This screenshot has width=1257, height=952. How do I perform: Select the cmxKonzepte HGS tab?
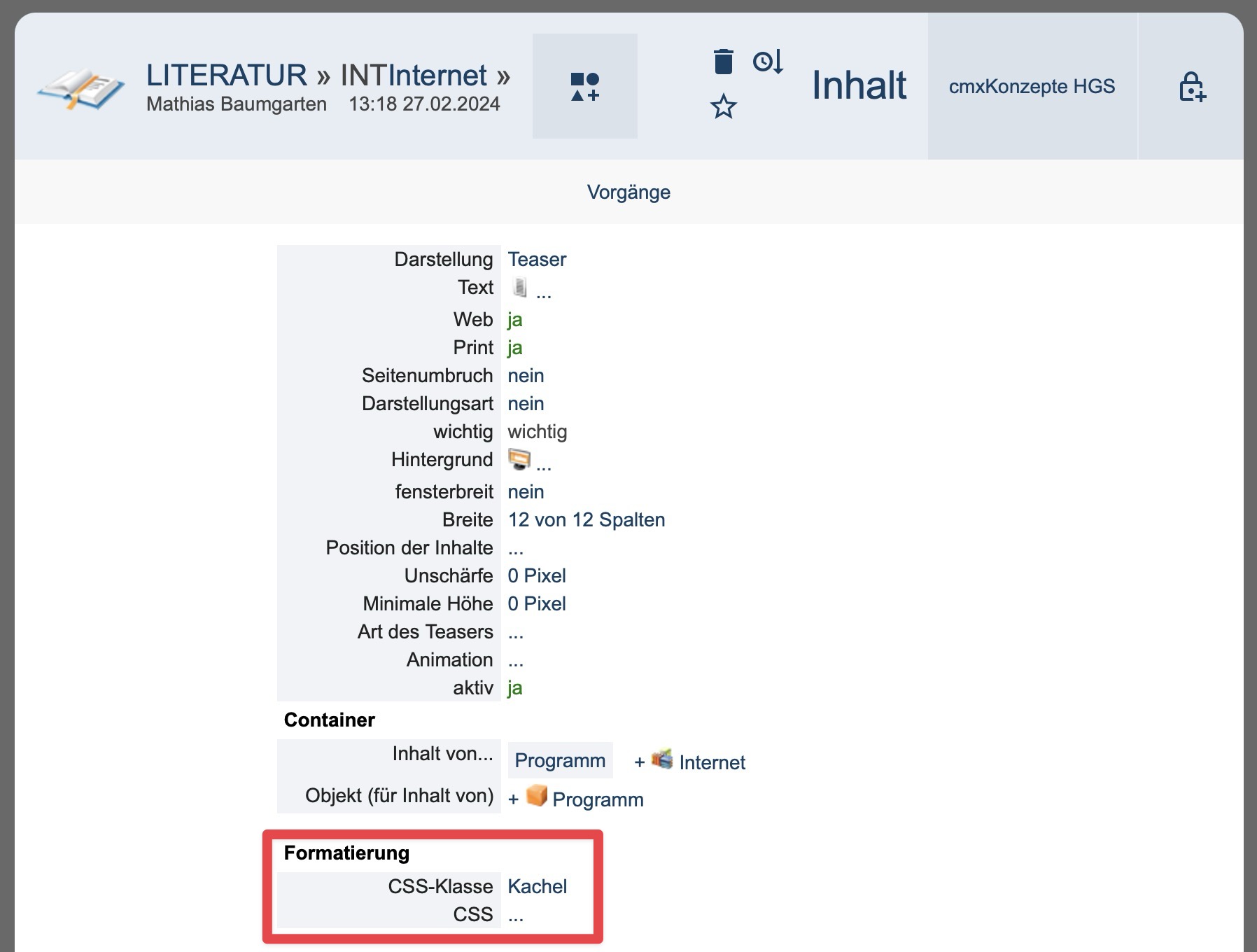(x=1032, y=87)
